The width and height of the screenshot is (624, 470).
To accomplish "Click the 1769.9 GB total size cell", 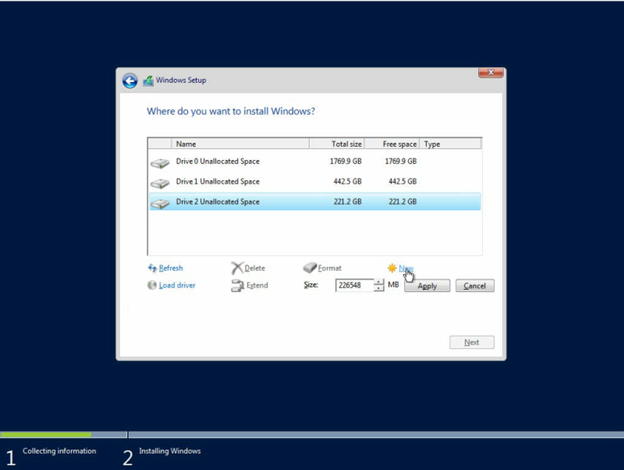I will coord(345,161).
